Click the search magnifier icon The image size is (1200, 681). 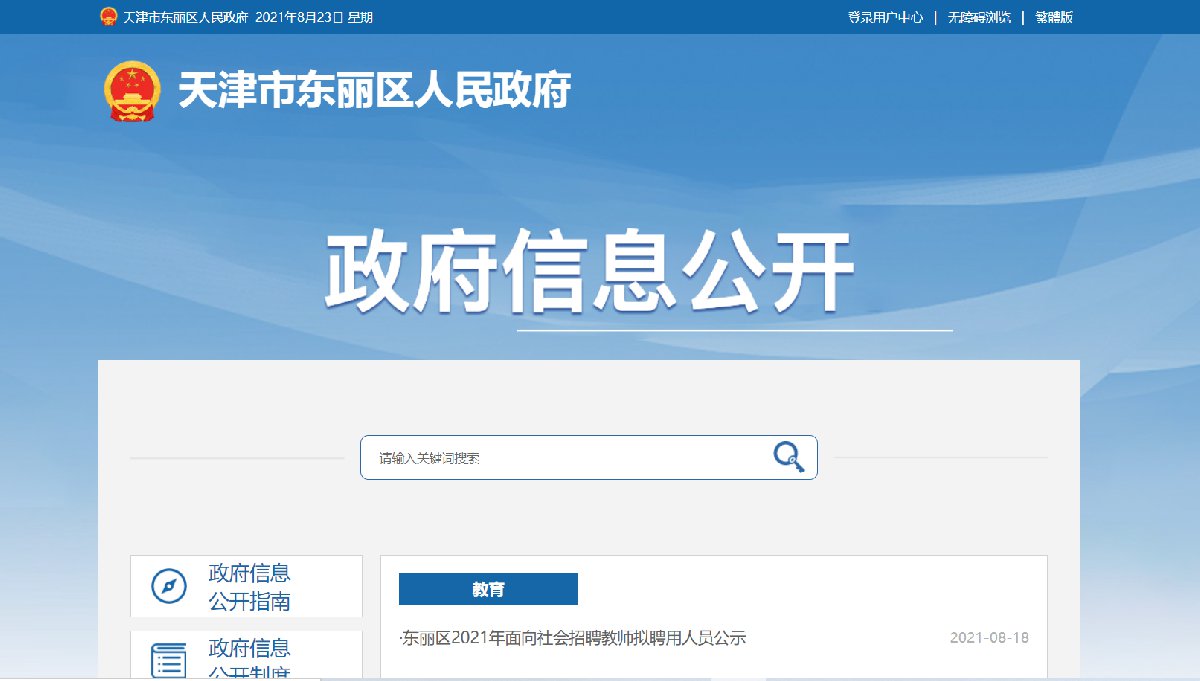pyautogui.click(x=789, y=456)
